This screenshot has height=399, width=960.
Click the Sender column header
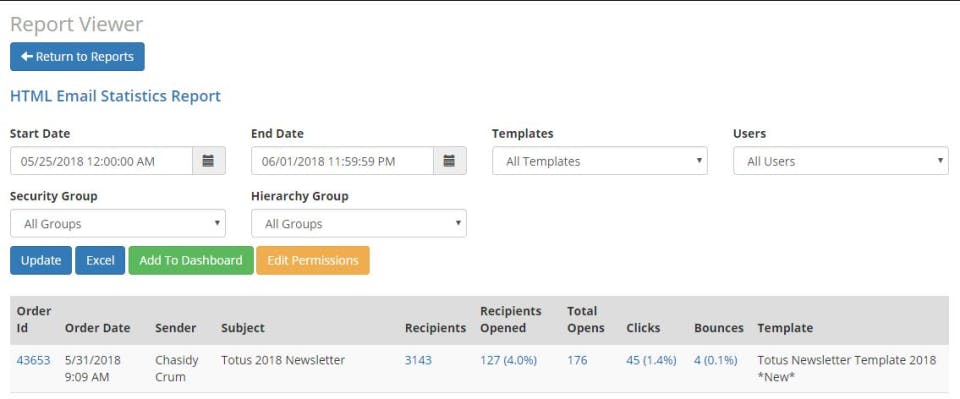click(x=176, y=328)
